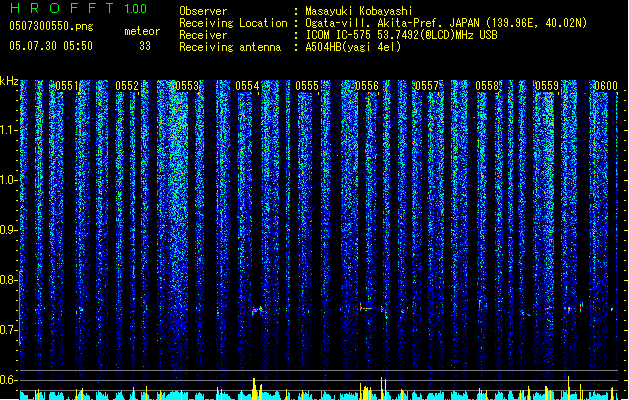Click the 1.0 frequency axis tick label

pos(8,180)
